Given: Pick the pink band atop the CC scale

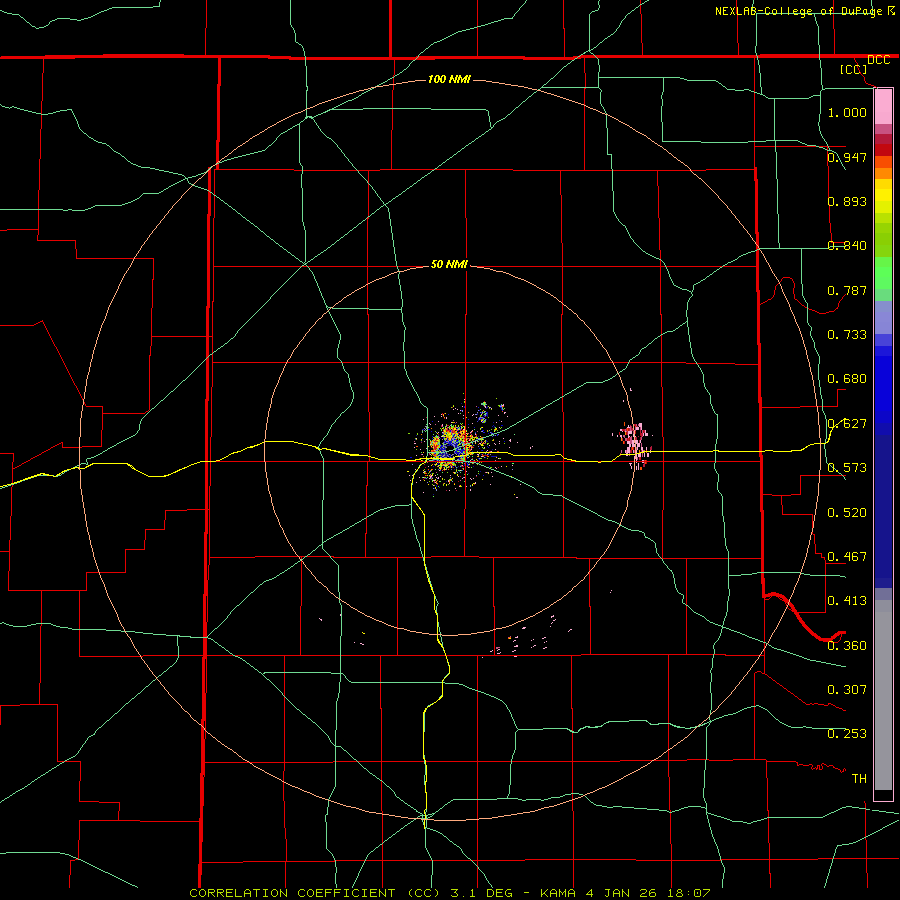Looking at the screenshot, I should coord(883,107).
